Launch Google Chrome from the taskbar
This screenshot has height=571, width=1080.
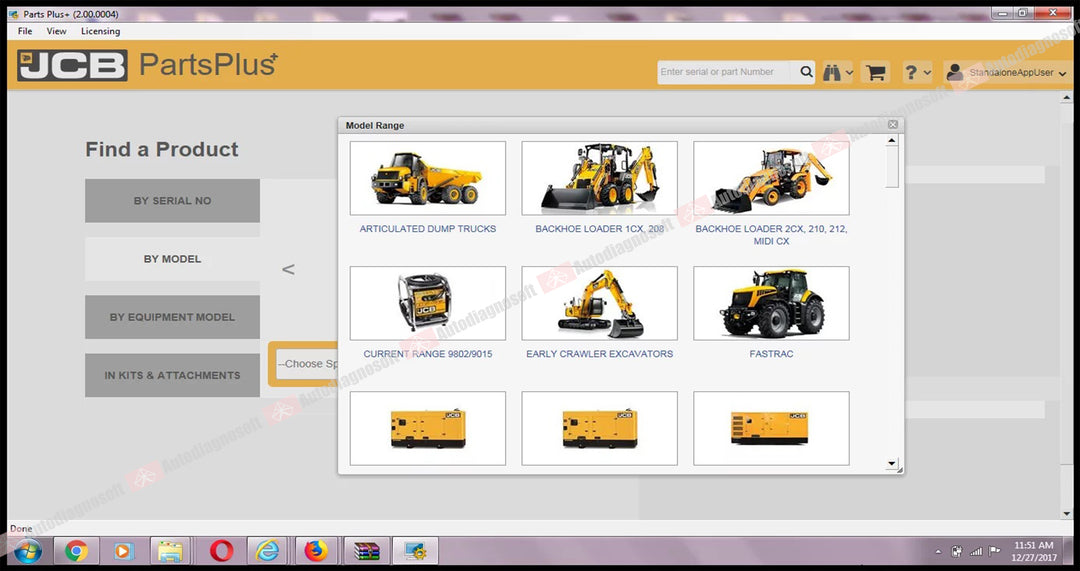click(76, 551)
